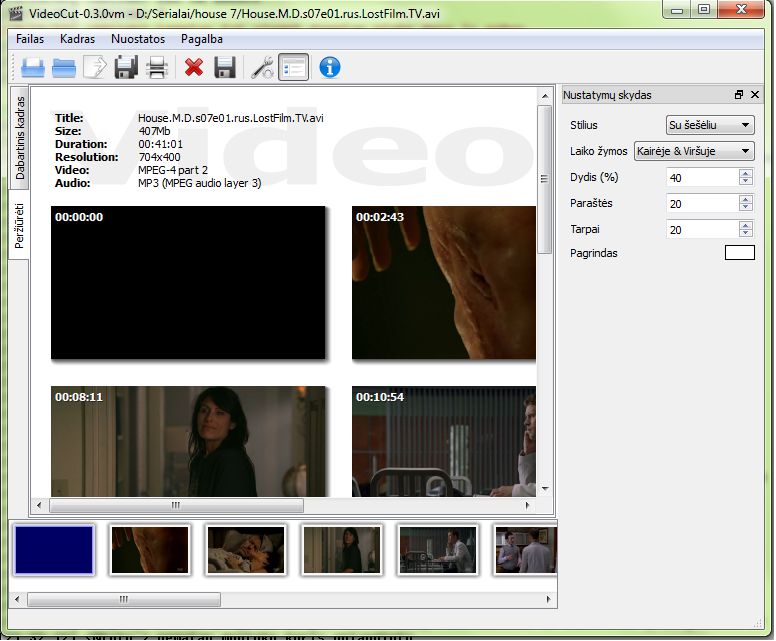This screenshot has width=776, height=641.
Task: Click preview scroll right arrow
Action: point(528,505)
